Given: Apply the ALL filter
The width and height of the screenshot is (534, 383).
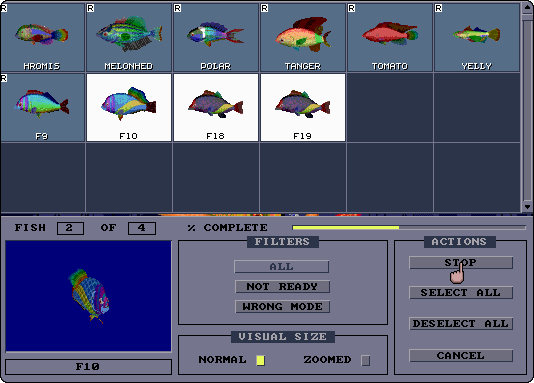Looking at the screenshot, I should tap(282, 267).
